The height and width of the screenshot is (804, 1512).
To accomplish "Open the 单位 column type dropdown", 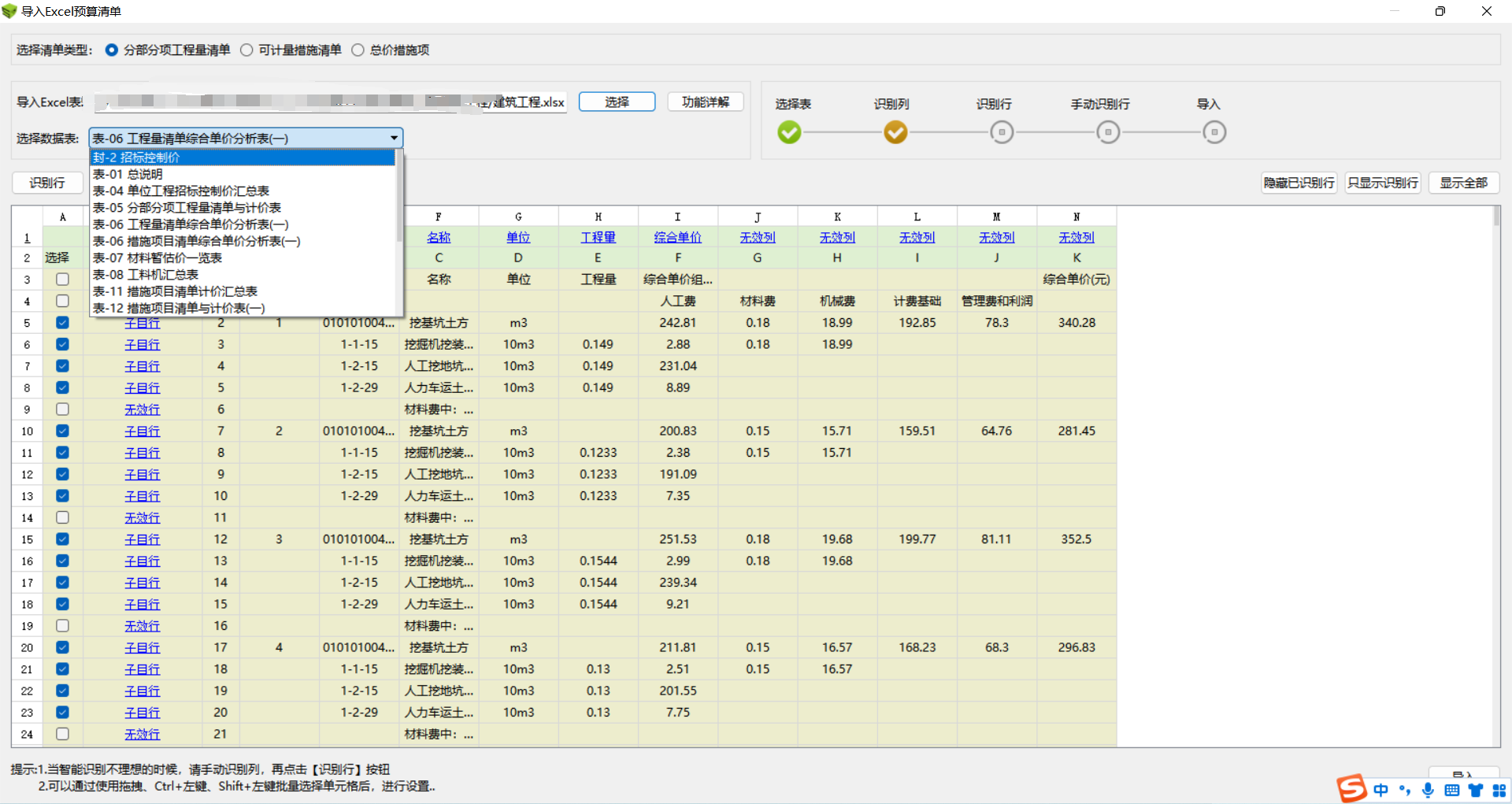I will coord(518,237).
